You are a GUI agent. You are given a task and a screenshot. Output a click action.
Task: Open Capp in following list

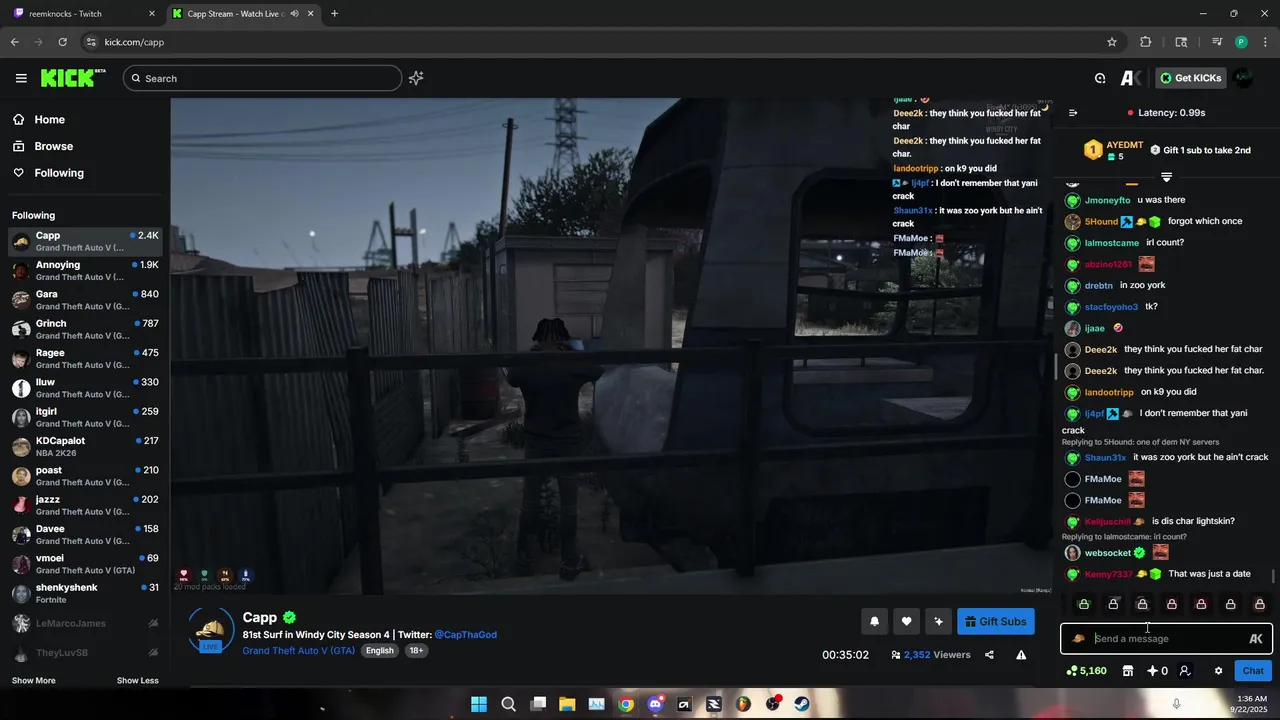pyautogui.click(x=85, y=241)
